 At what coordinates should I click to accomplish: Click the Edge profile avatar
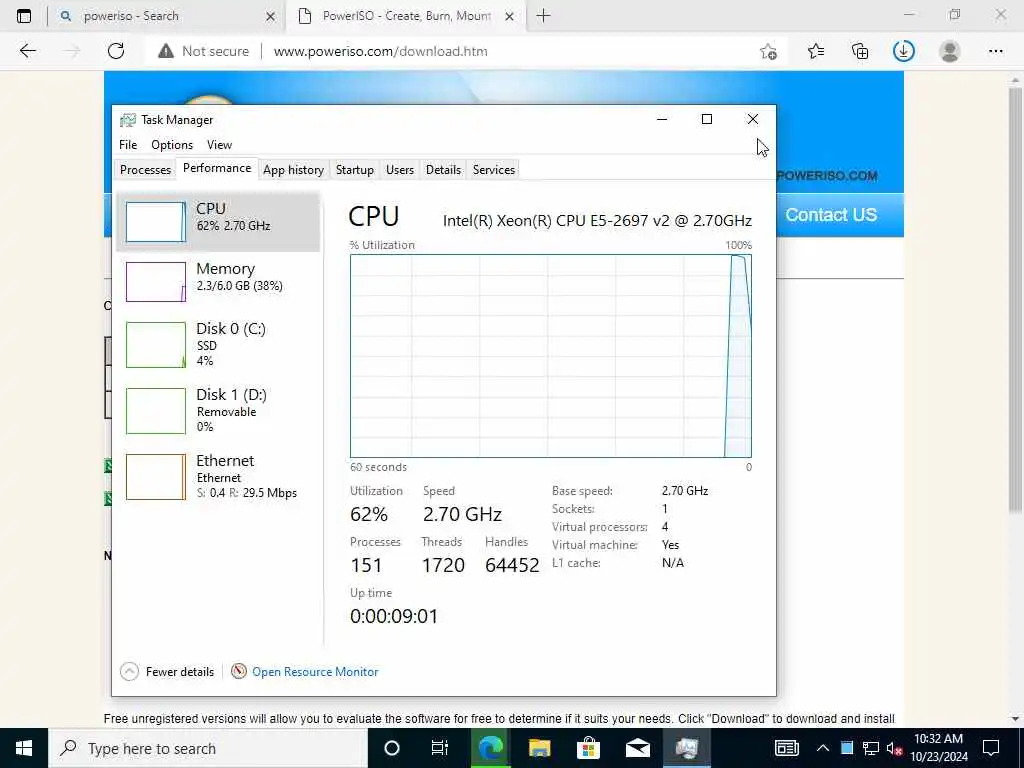(950, 51)
